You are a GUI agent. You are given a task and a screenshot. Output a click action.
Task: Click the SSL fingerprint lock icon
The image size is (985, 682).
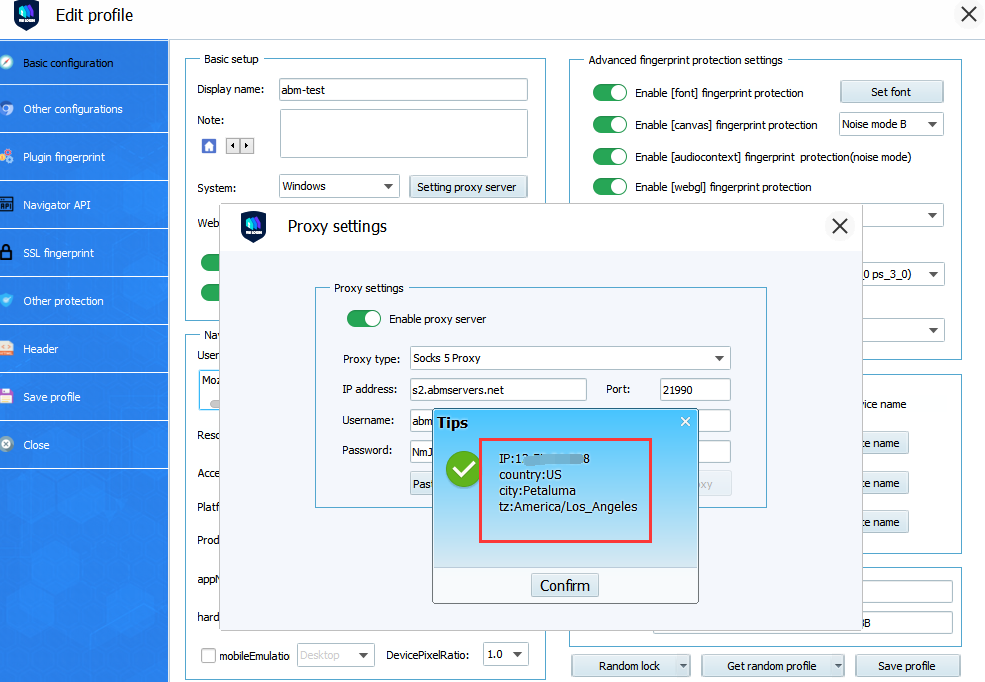7,253
